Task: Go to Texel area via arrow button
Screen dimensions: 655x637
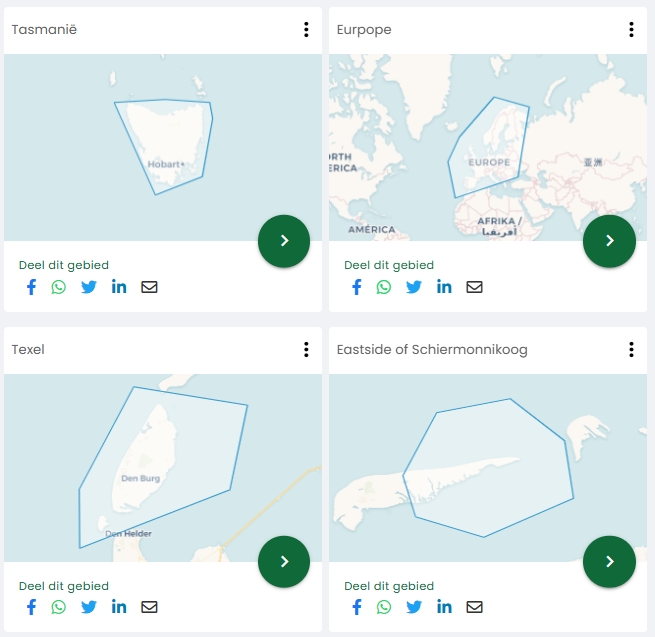Action: click(x=284, y=561)
